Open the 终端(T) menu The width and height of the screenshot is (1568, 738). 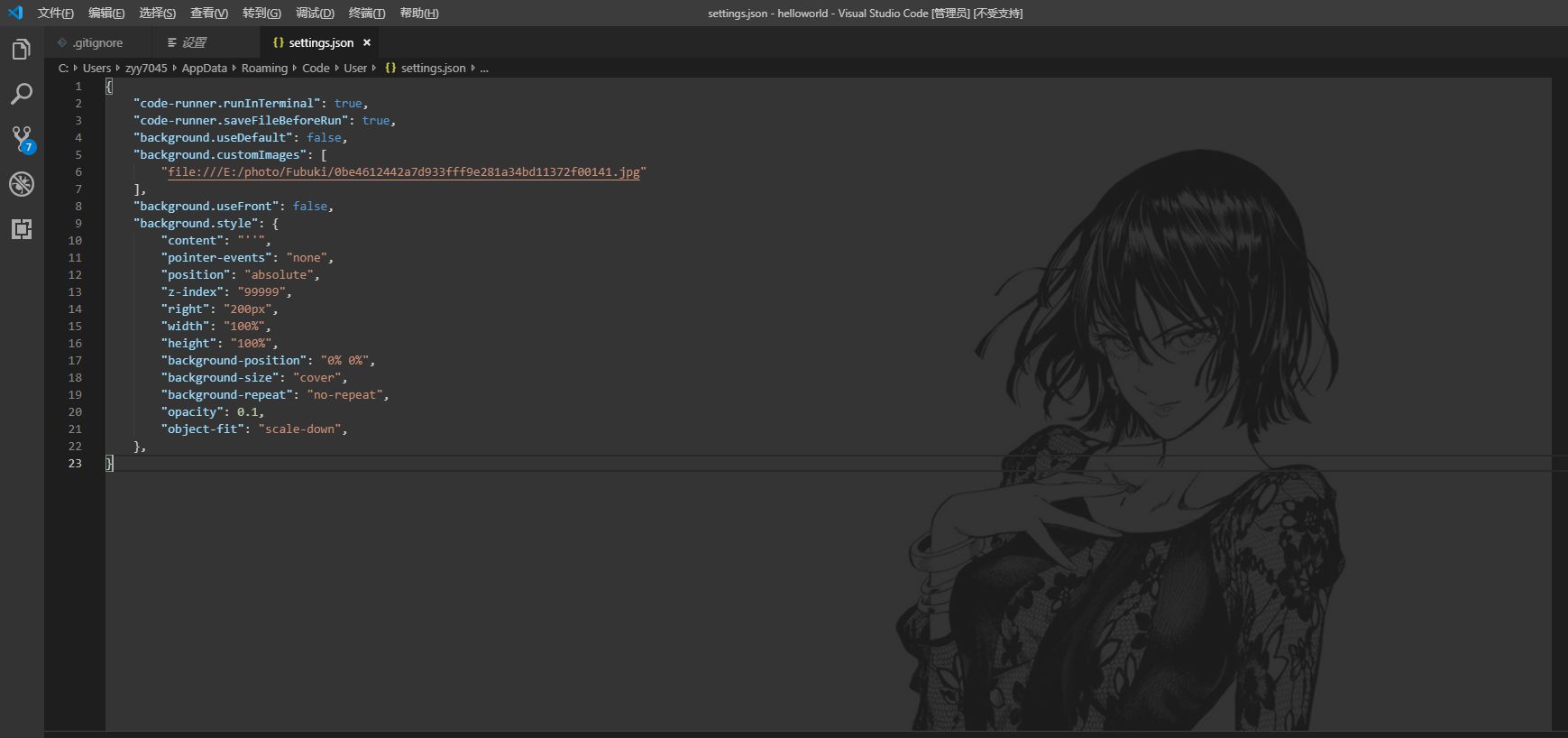[x=366, y=13]
